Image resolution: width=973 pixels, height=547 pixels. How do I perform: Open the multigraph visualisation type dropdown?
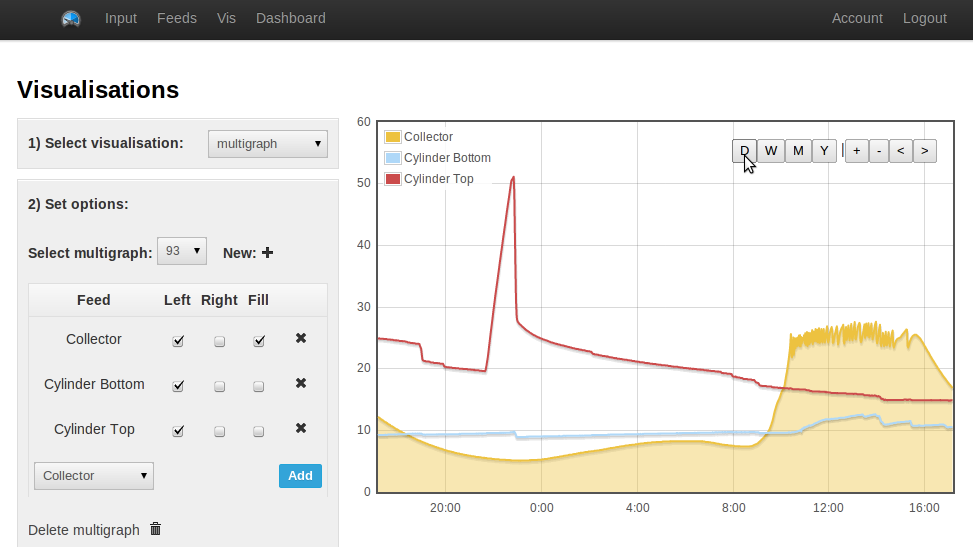[267, 144]
